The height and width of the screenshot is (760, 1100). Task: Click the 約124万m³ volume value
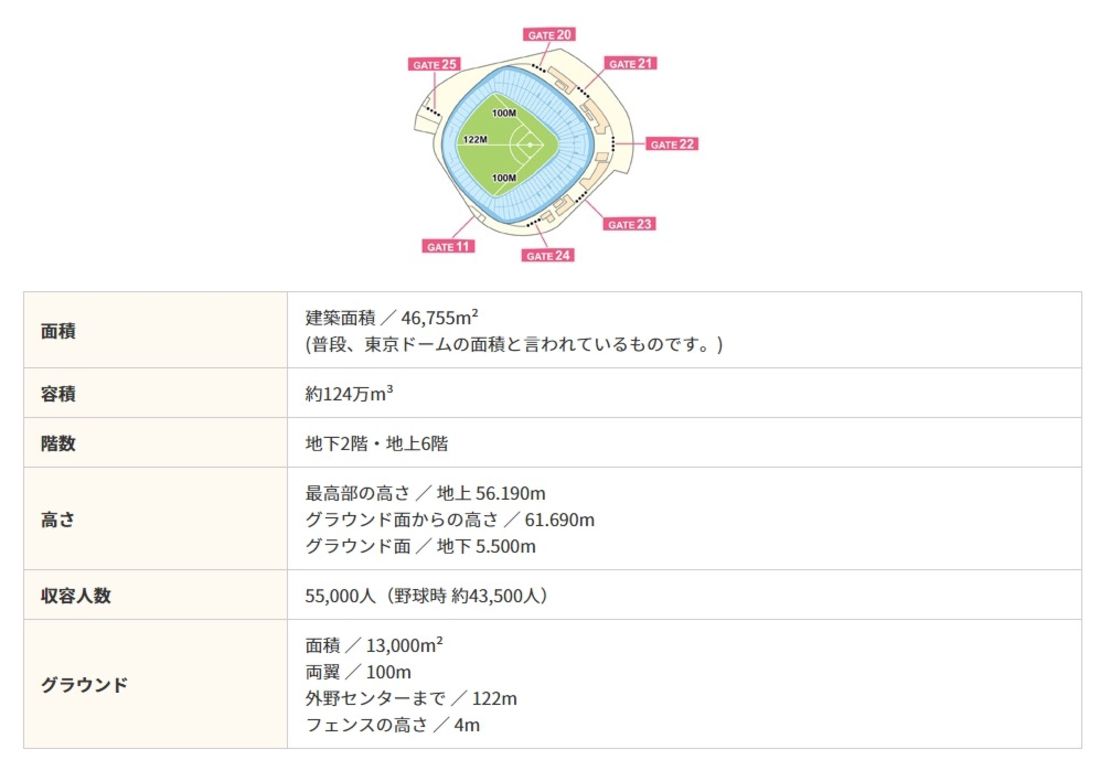click(x=349, y=393)
